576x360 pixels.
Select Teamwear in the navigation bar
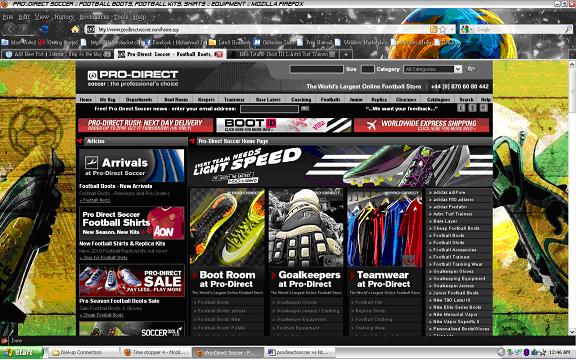(x=234, y=100)
